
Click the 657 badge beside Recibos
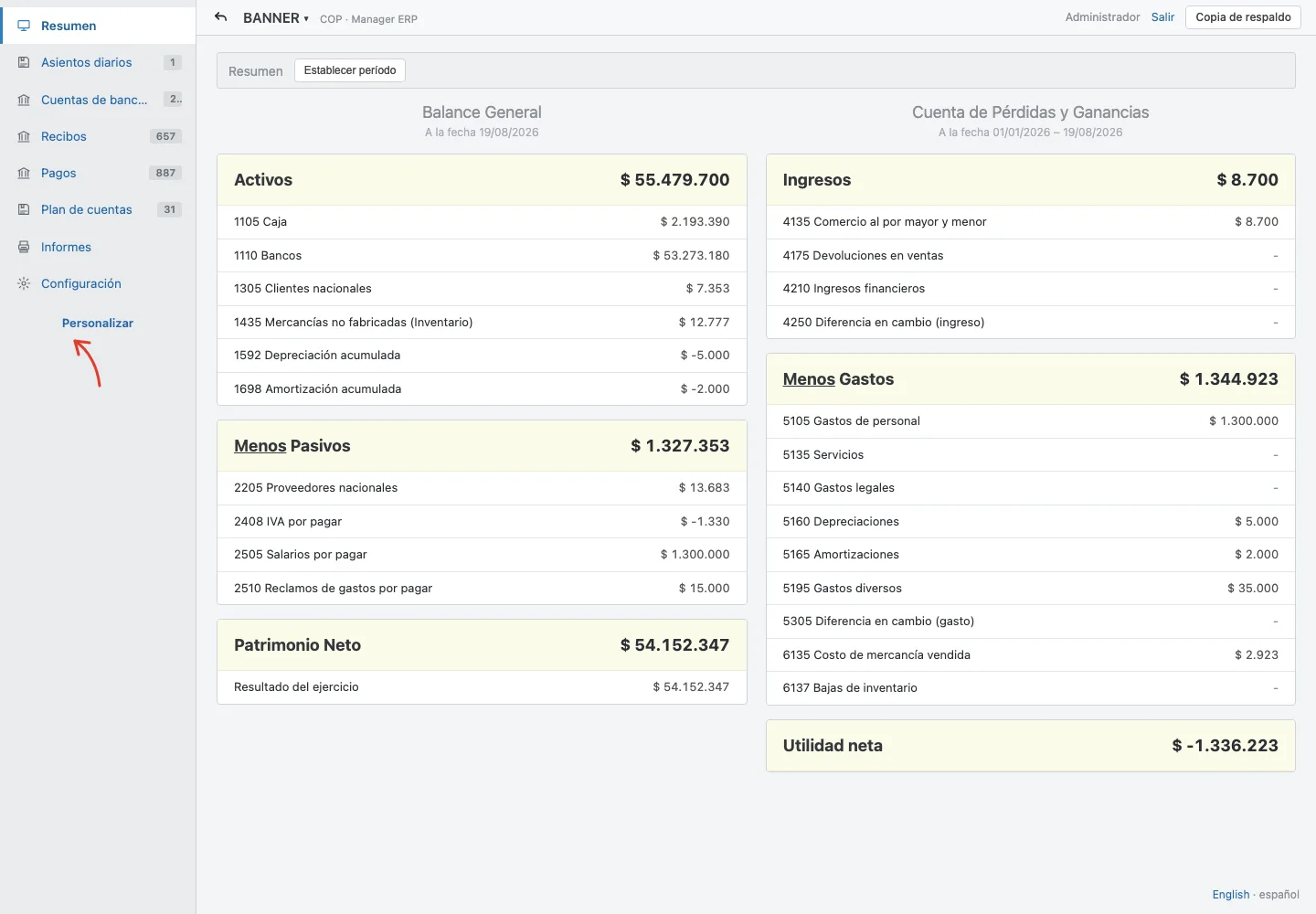point(165,136)
